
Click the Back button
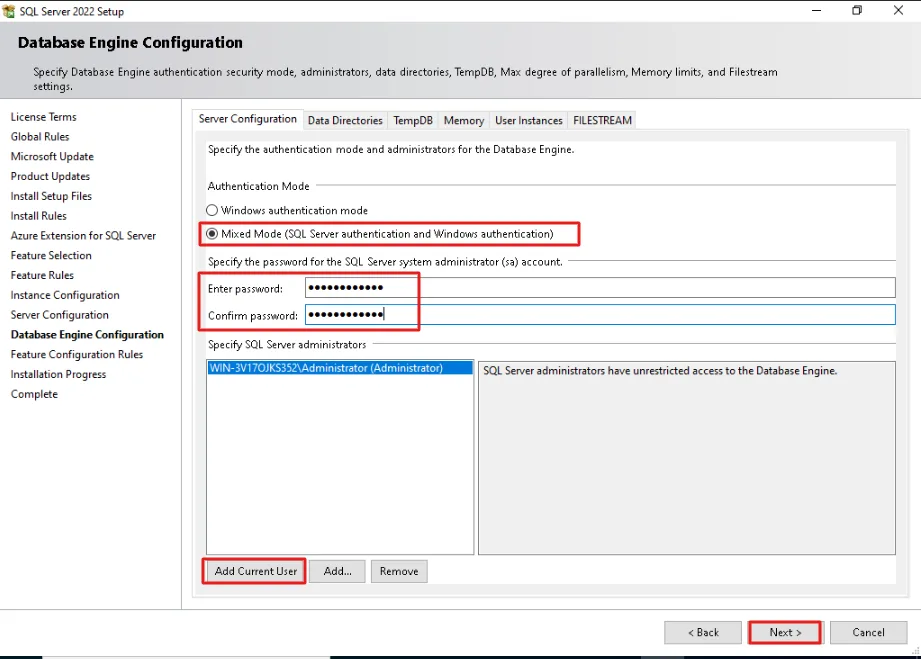(x=703, y=633)
